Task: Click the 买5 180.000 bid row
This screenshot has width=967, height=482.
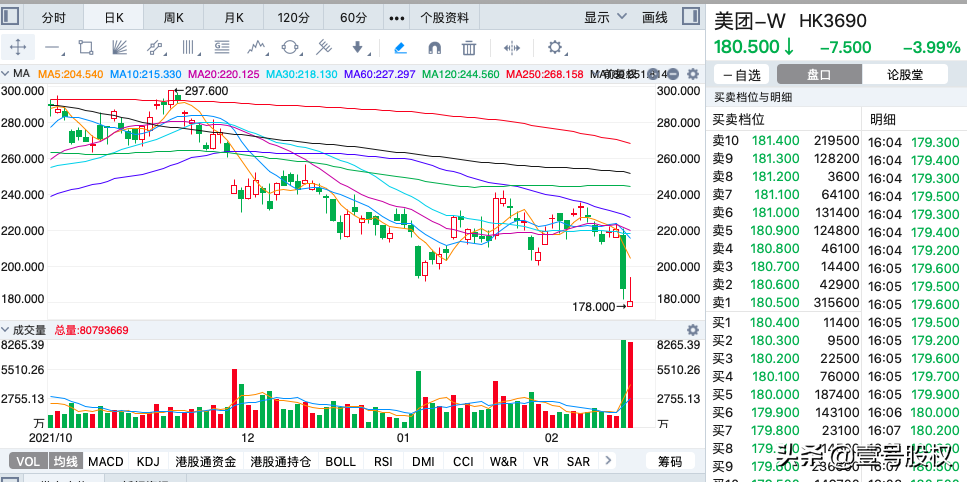Action: 786,394
